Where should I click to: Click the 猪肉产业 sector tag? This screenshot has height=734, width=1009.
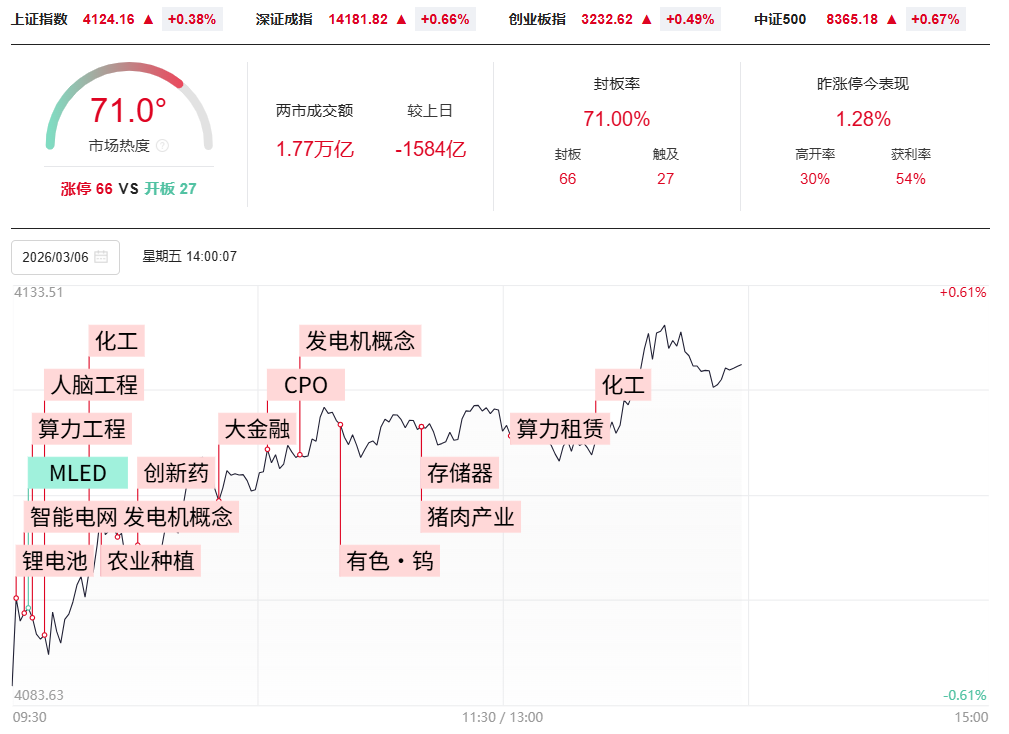pyautogui.click(x=470, y=517)
